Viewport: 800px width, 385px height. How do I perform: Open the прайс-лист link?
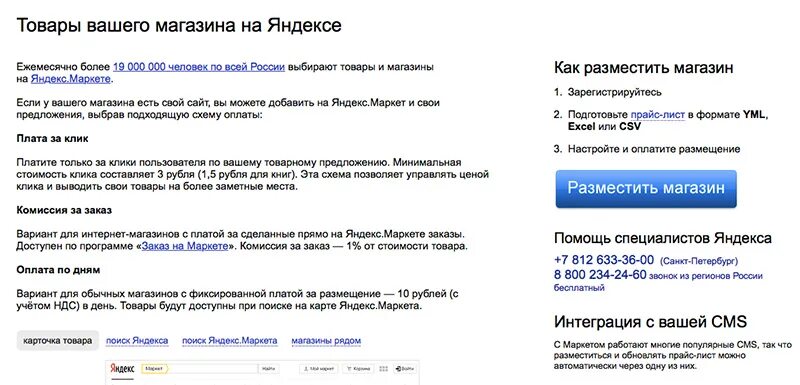658,114
